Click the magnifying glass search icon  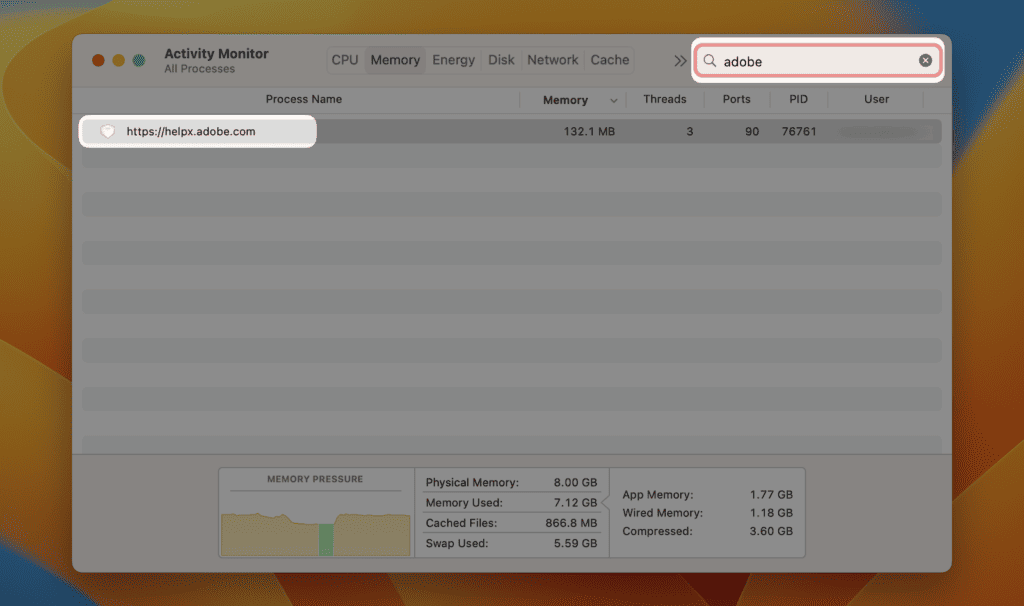[x=710, y=61]
